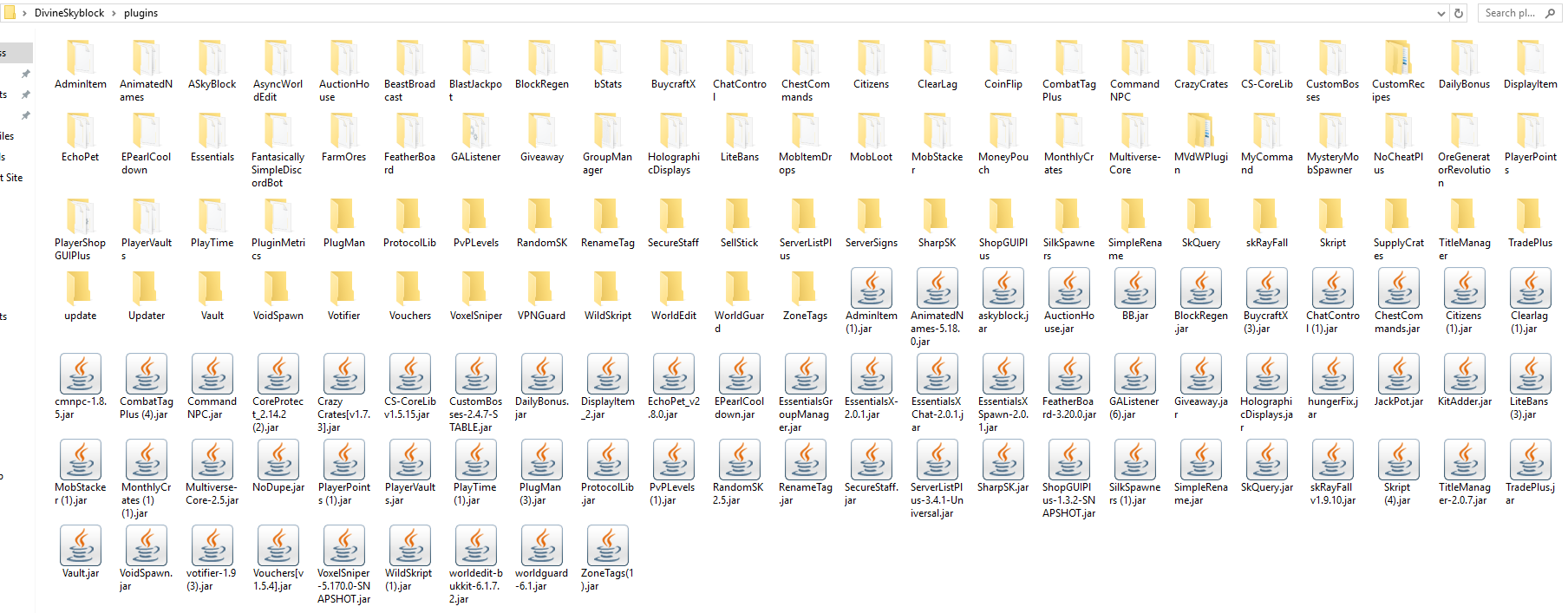The width and height of the screenshot is (1568, 613).
Task: Refresh the plugins folder view
Action: [x=1459, y=13]
